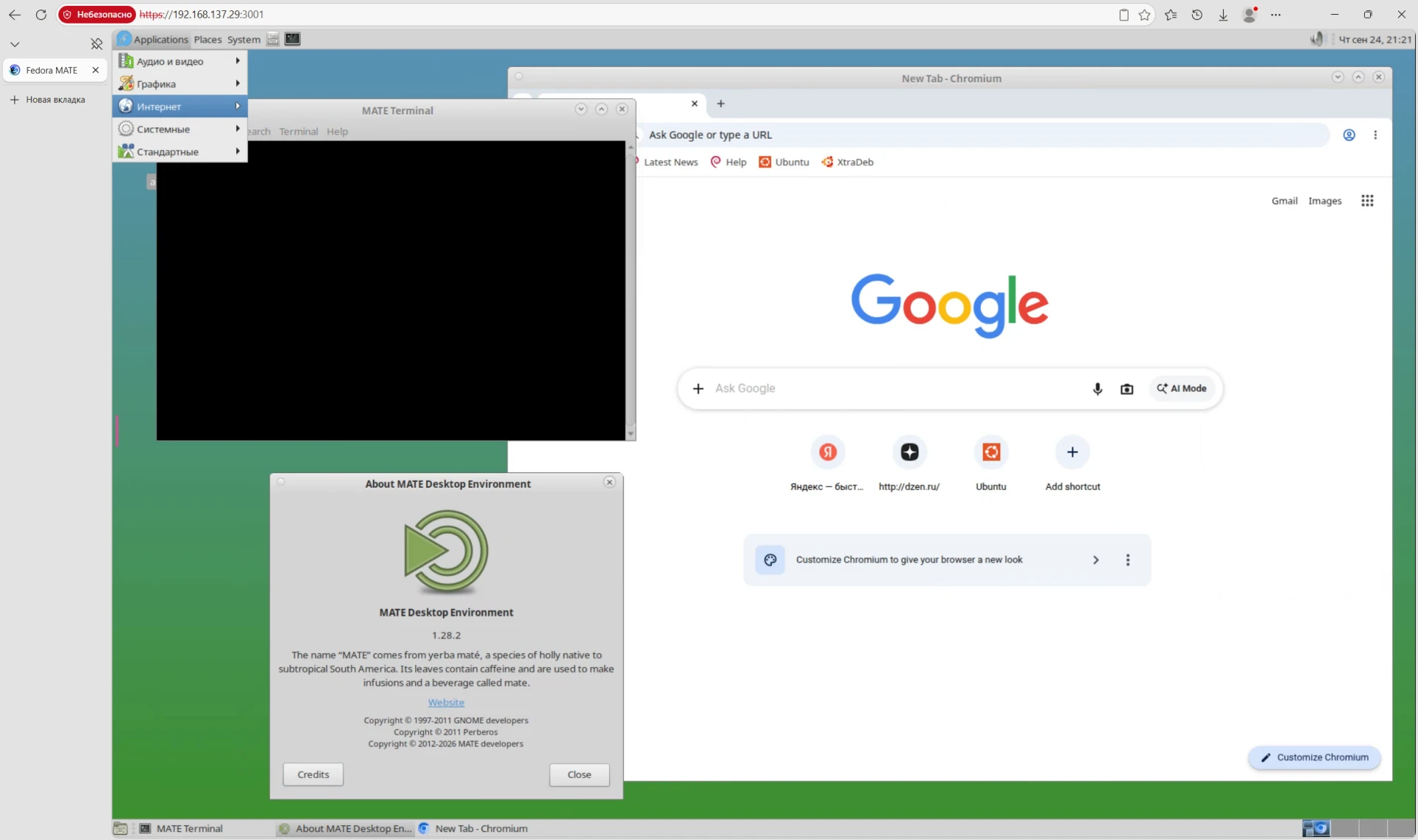Open the Customize Chromium promo chevron

1096,560
